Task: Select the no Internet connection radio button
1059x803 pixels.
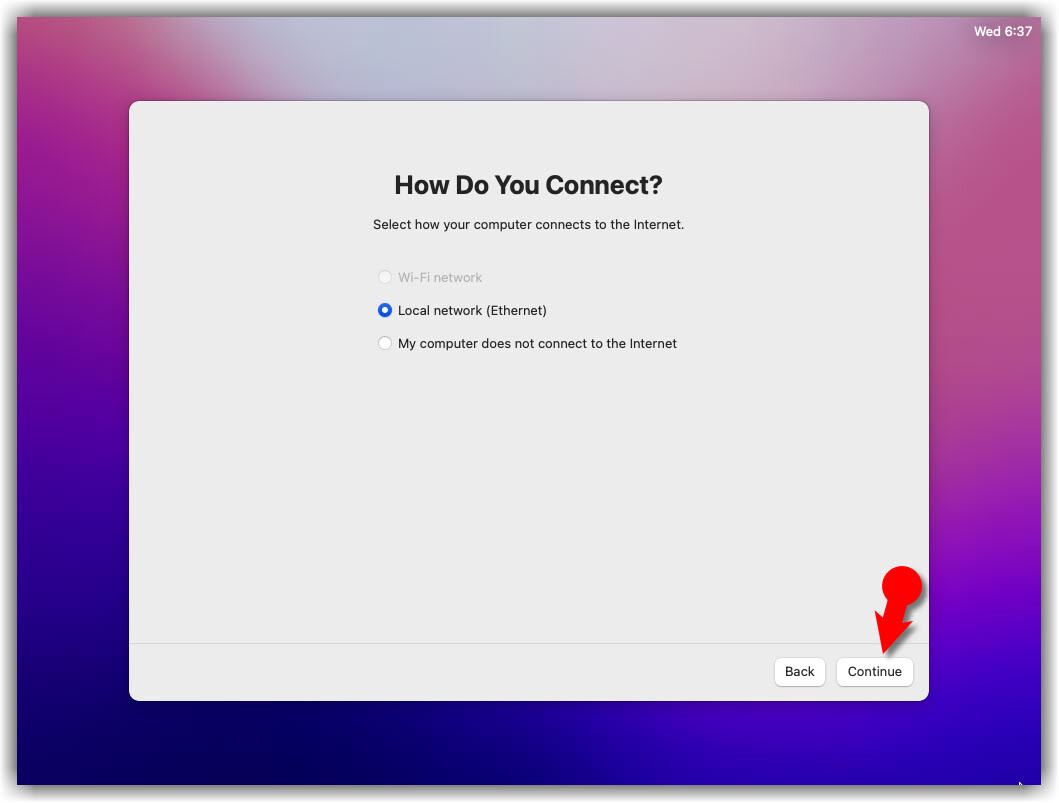Action: [x=385, y=343]
